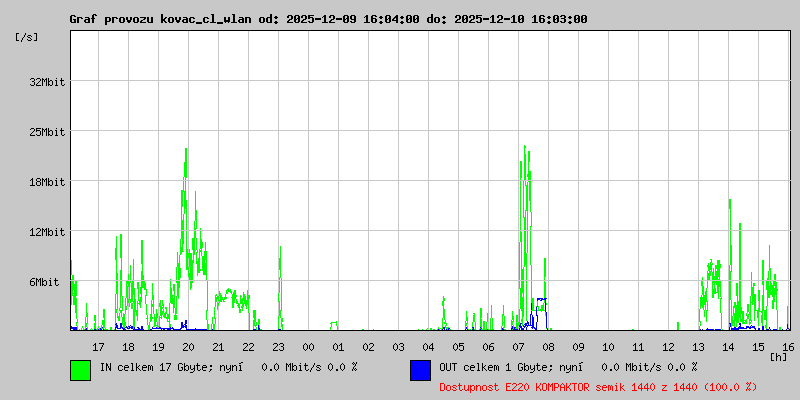Image resolution: width=800 pixels, height=400 pixels.
Task: Click the hour 20 x-axis label
Action: [x=188, y=346]
